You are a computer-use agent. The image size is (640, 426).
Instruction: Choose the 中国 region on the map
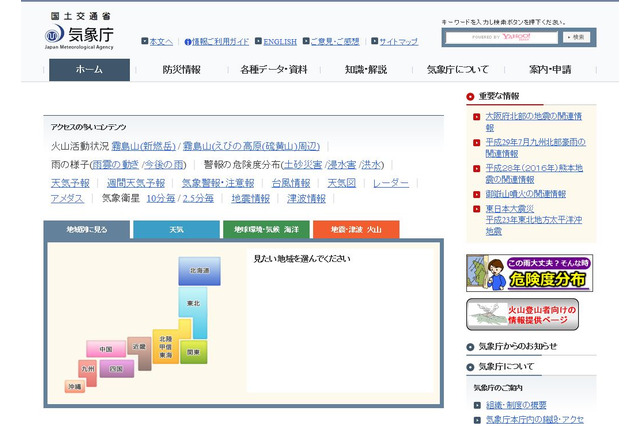pos(105,349)
